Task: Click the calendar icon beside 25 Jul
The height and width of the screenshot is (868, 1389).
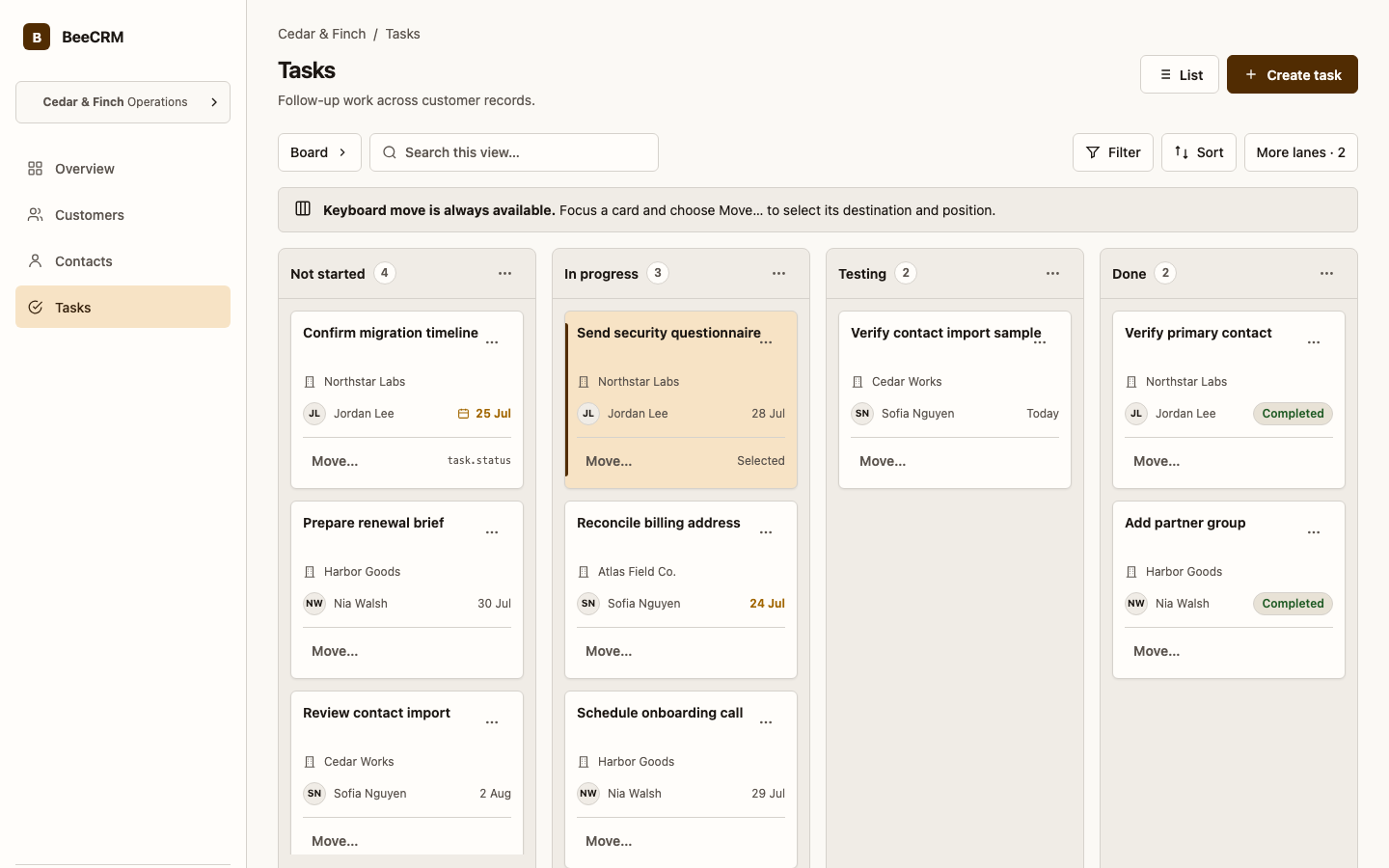Action: point(463,414)
